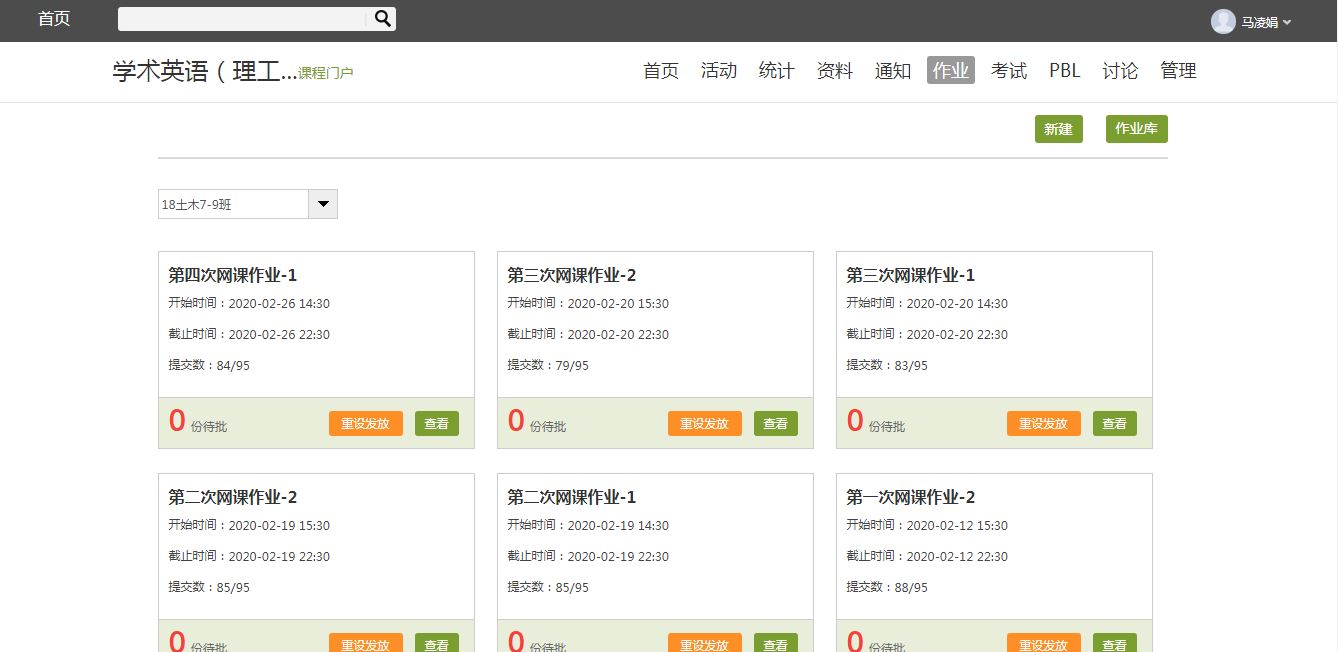This screenshot has width=1338, height=652.
Task: Open the 第四次网课作业-1 title
Action: 233,275
